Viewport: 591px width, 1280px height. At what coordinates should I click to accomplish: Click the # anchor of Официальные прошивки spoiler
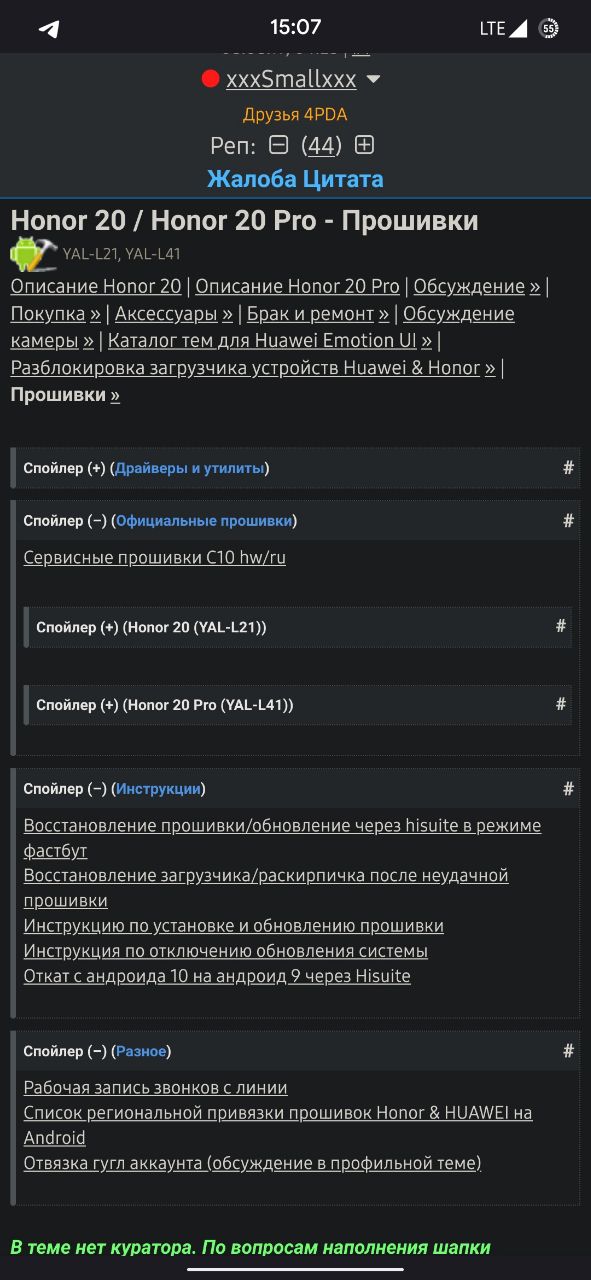(568, 521)
